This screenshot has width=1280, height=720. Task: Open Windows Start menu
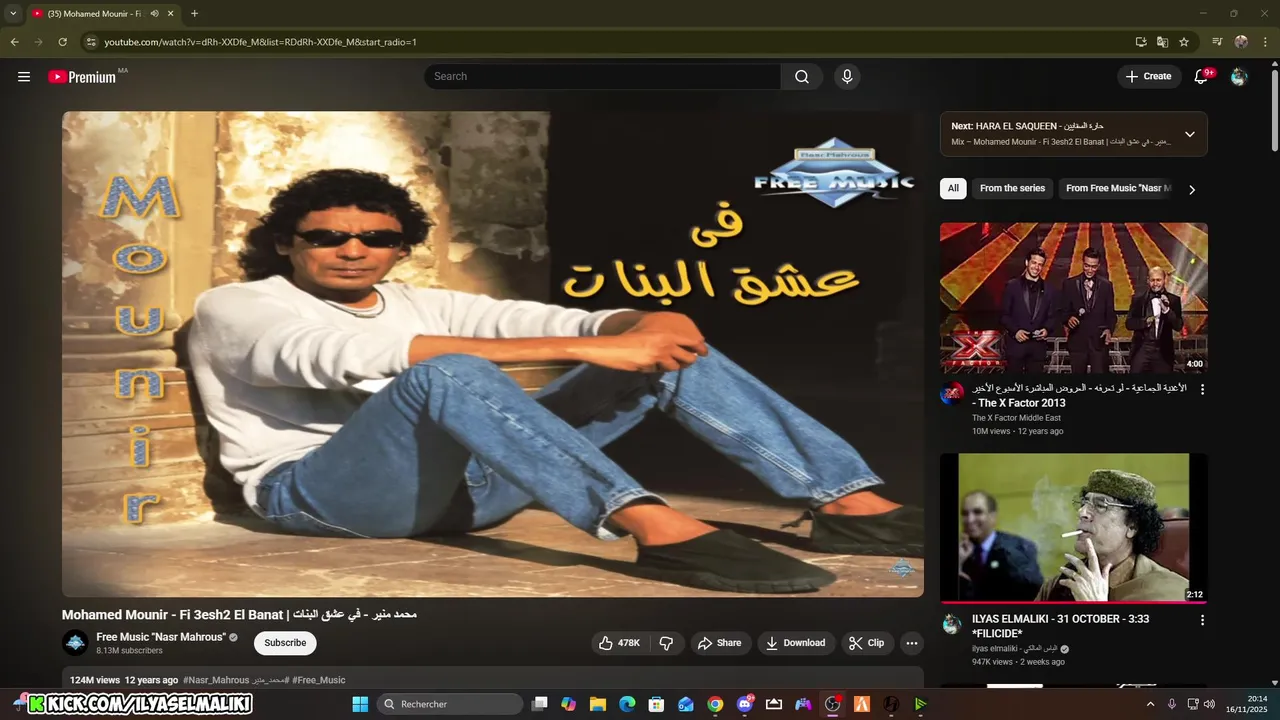(x=360, y=704)
